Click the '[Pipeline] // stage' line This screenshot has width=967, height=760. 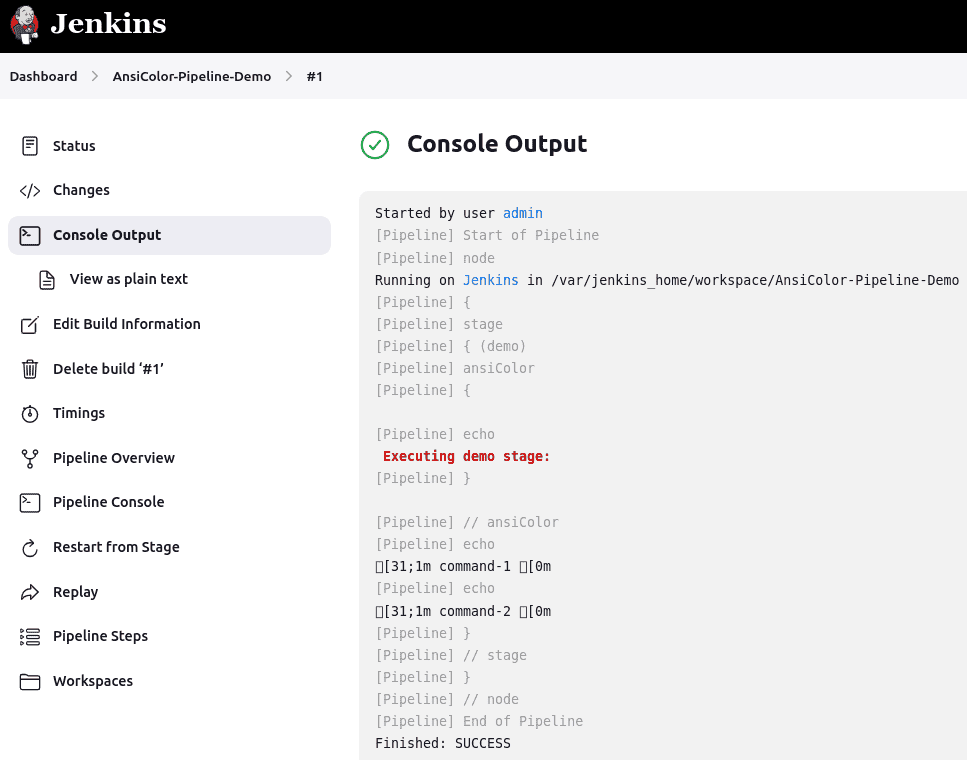coord(451,655)
